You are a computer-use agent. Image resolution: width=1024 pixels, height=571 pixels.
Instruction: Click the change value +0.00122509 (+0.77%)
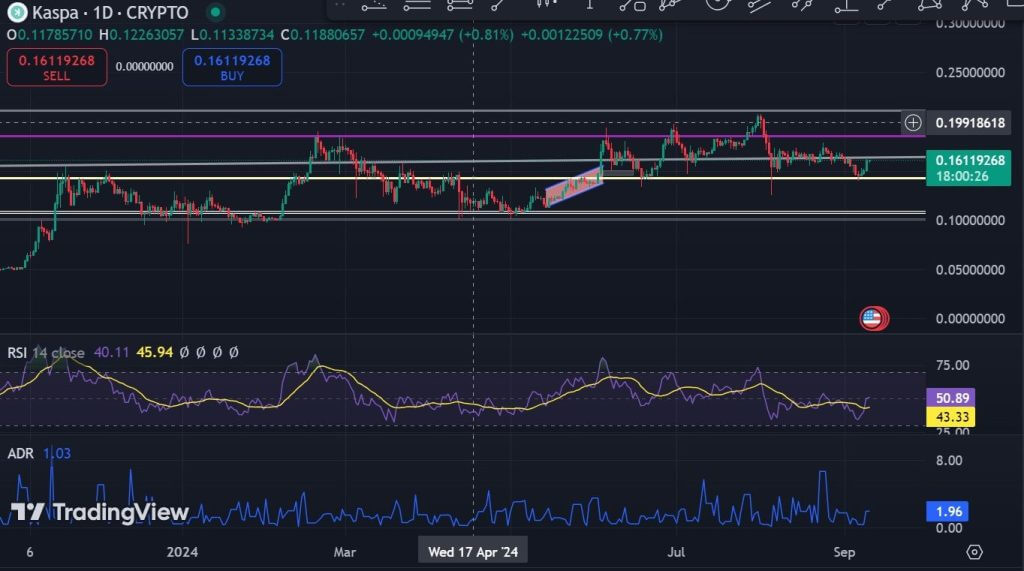coord(592,35)
